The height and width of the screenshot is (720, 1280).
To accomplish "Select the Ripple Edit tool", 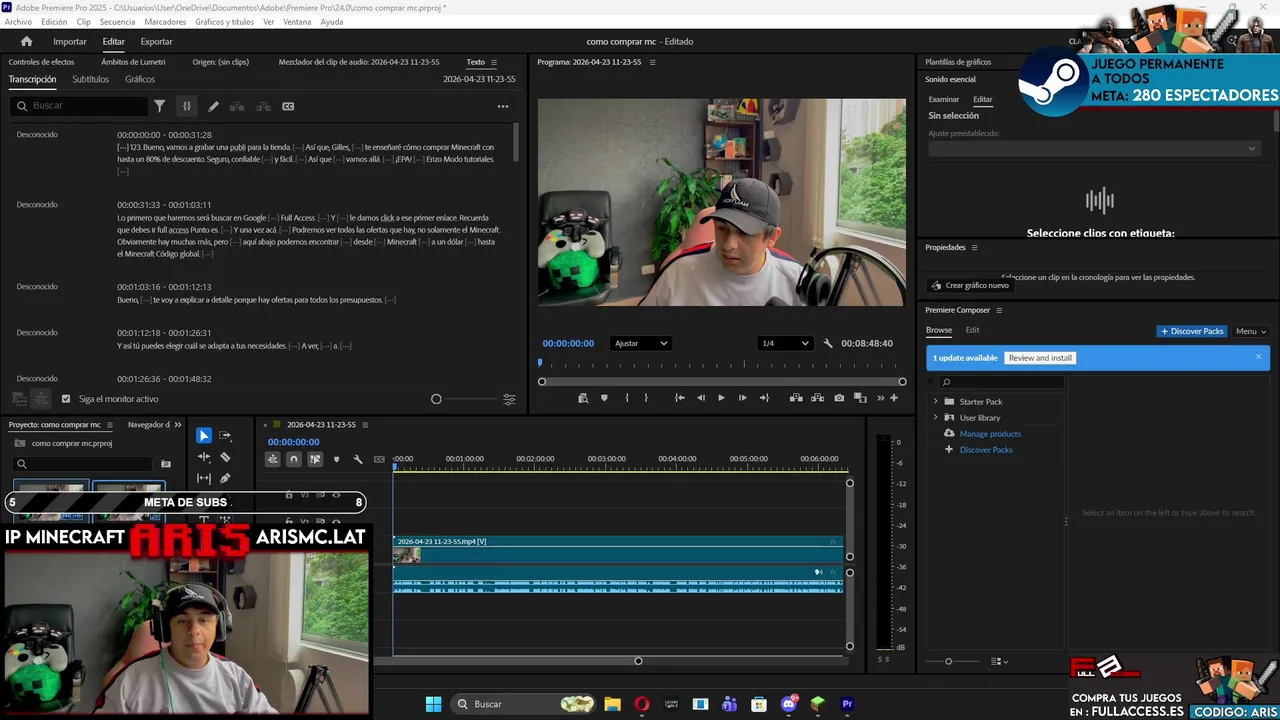I will pos(204,457).
